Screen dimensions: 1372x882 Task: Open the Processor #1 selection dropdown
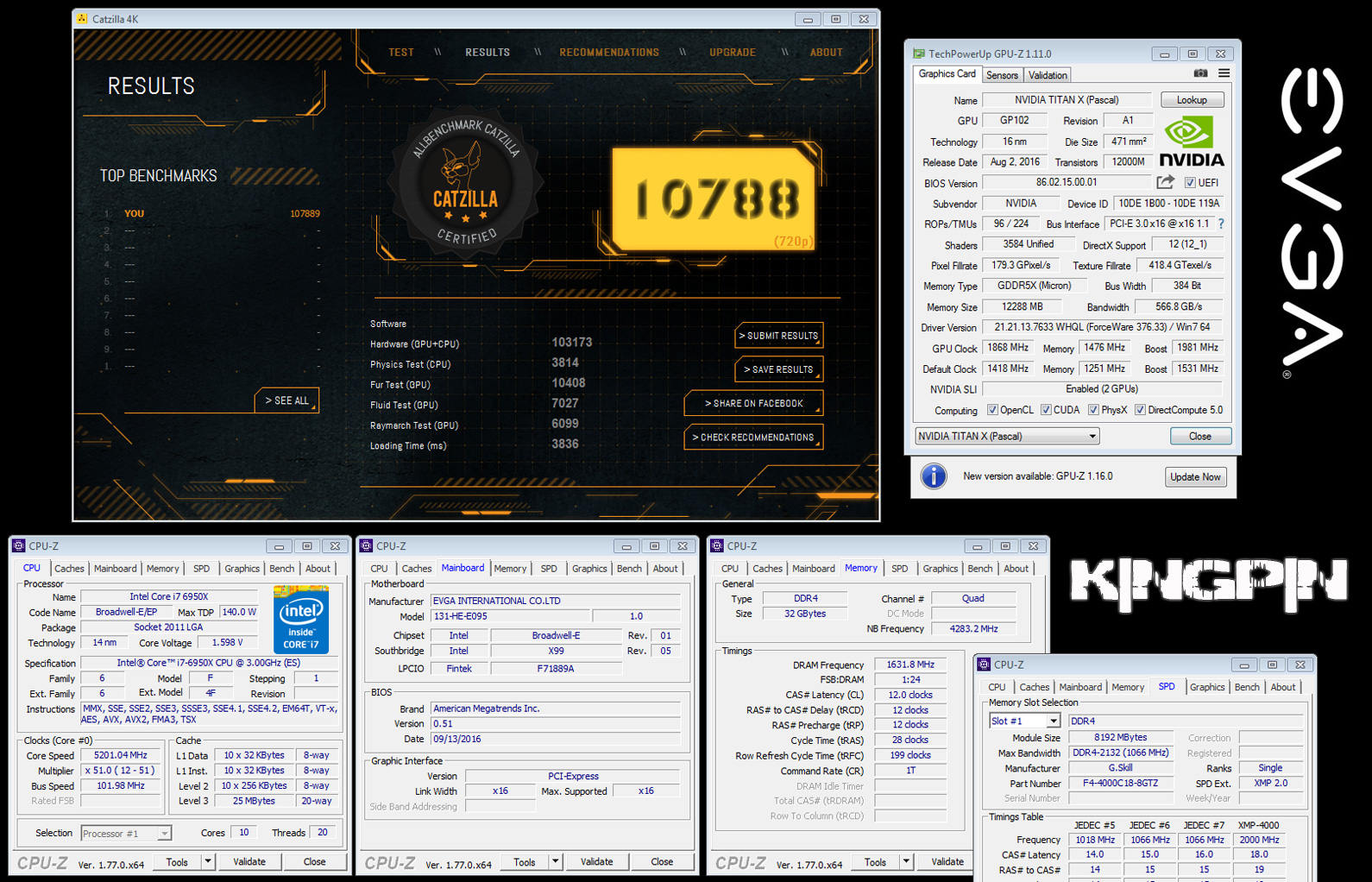(x=126, y=833)
